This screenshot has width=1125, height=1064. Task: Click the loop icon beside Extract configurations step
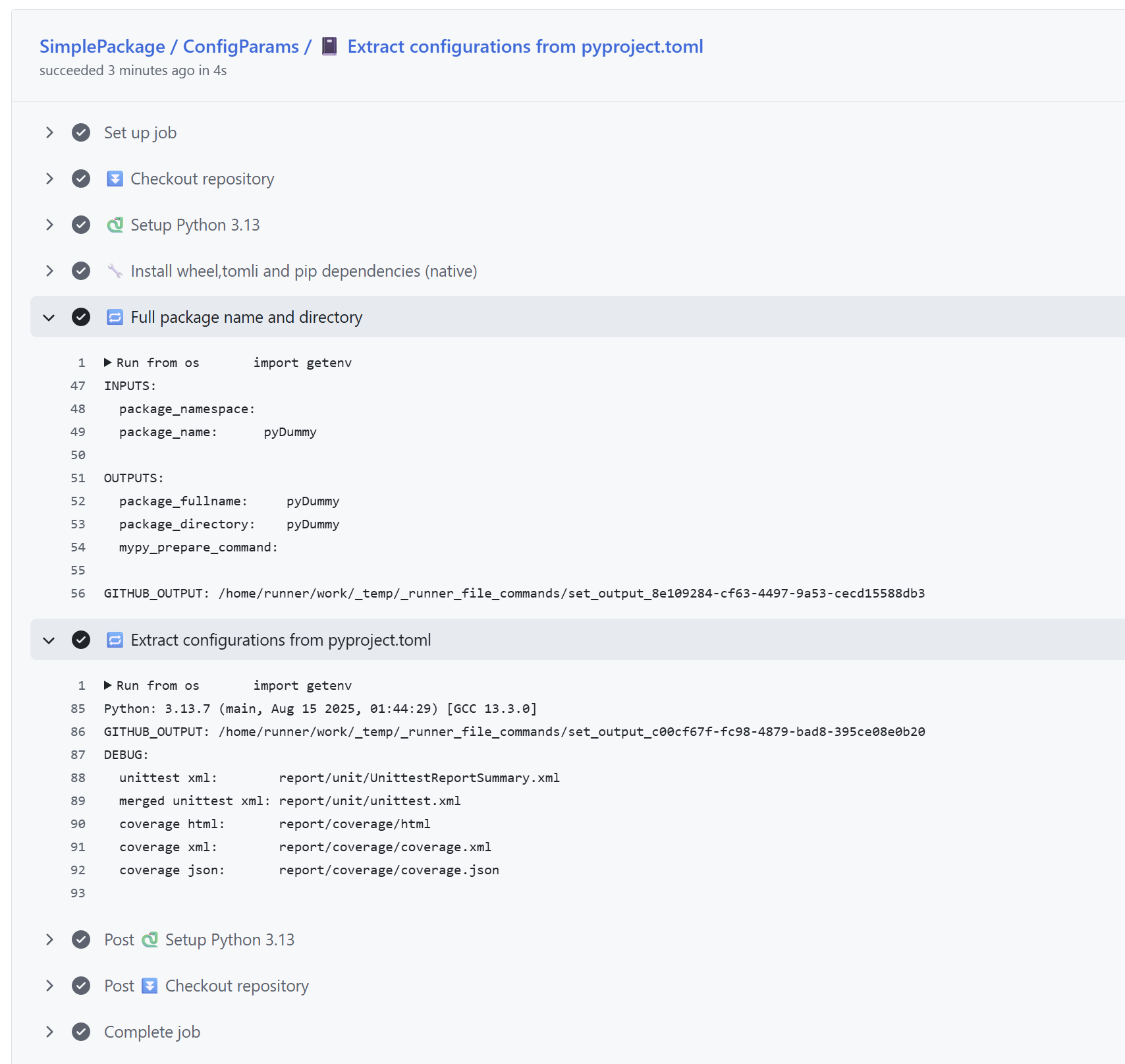(115, 640)
